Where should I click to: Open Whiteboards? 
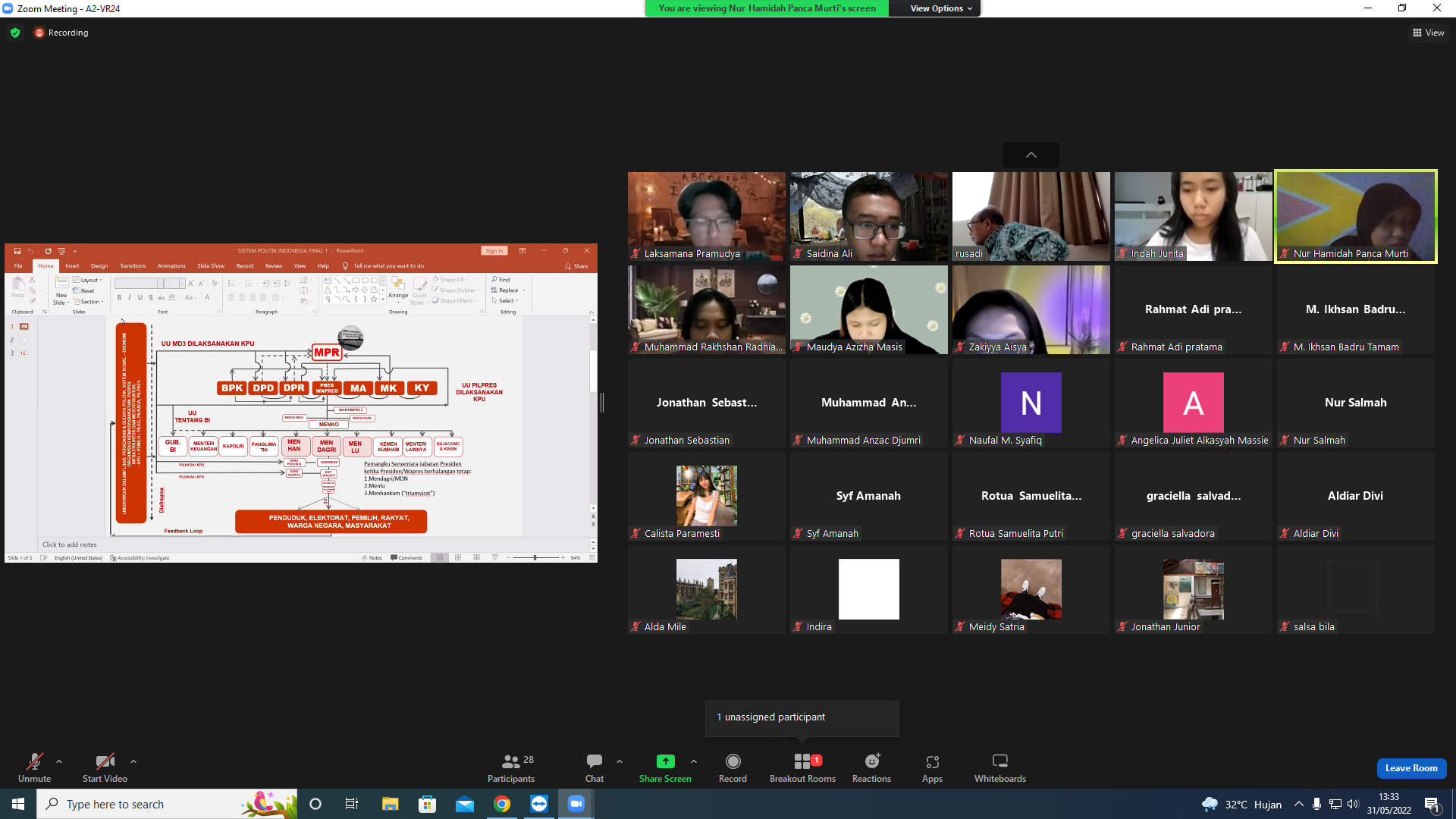1000,767
